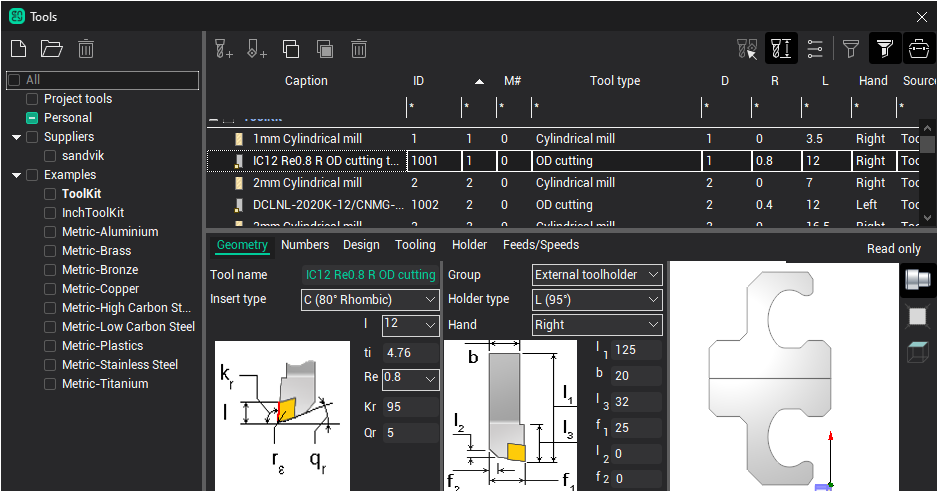Open the Insert type dropdown
This screenshot has width=938, height=492.
(370, 299)
